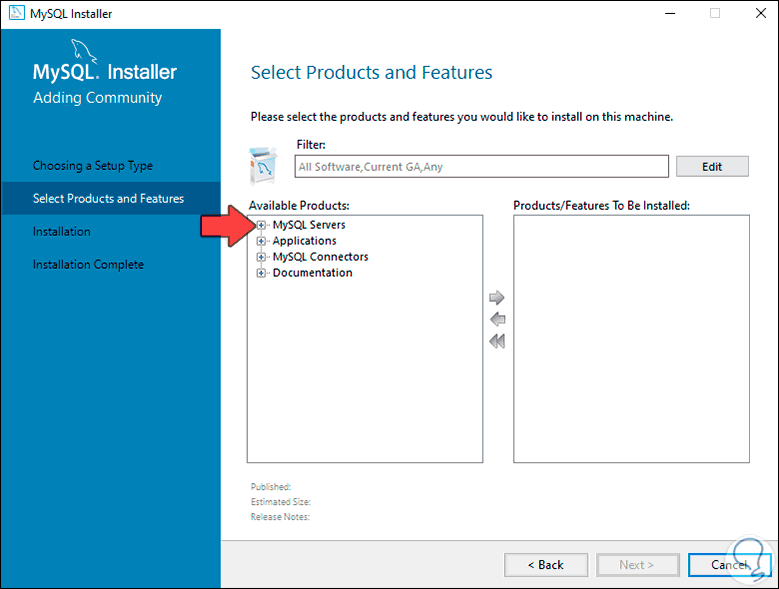779x589 pixels.
Task: Click the remove all double-left arrow
Action: pos(497,342)
